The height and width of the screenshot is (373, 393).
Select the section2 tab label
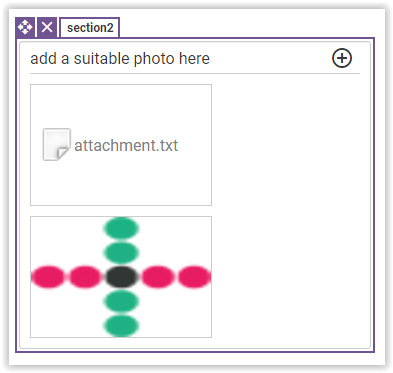[x=90, y=28]
